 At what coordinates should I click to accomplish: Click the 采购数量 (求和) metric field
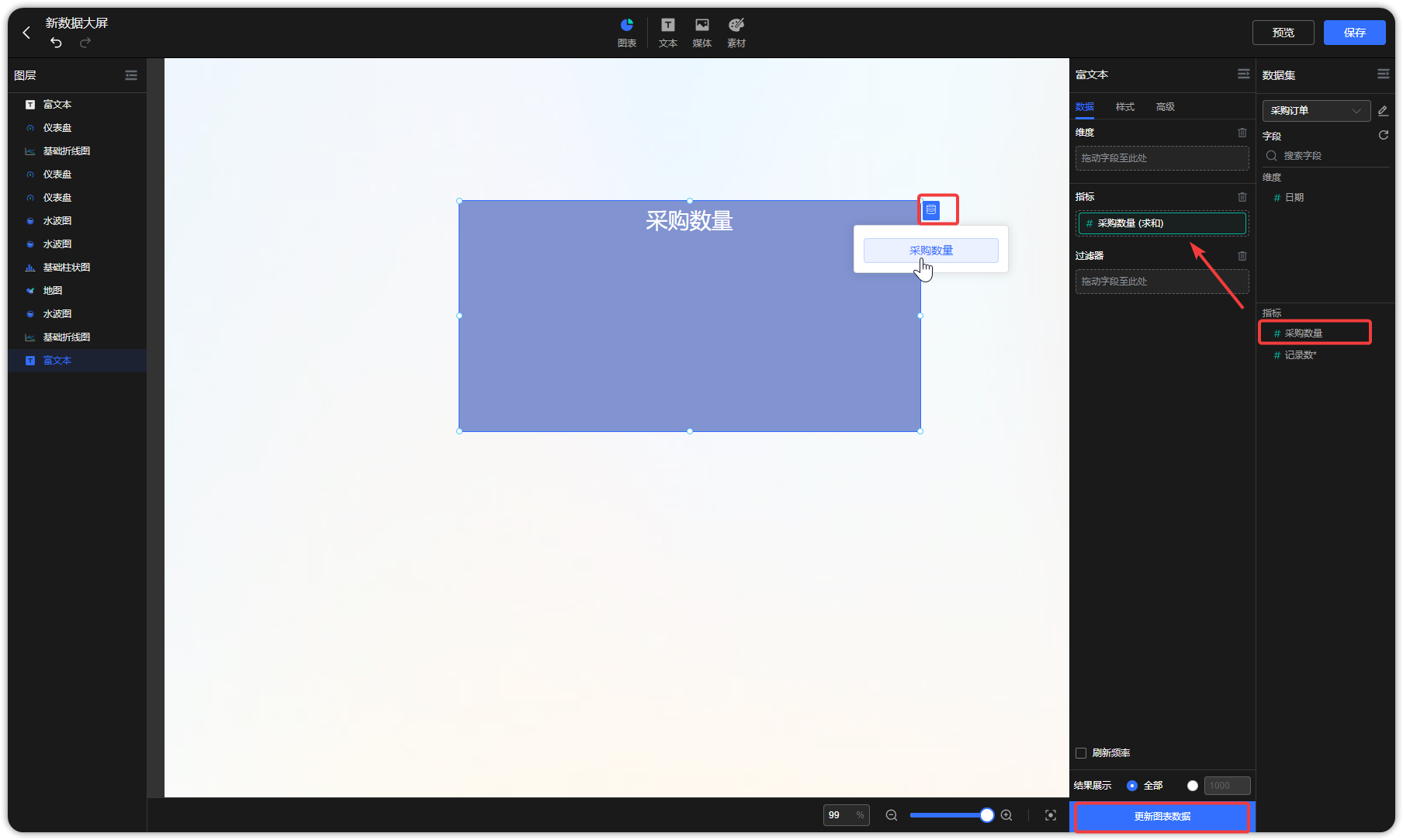click(1162, 223)
